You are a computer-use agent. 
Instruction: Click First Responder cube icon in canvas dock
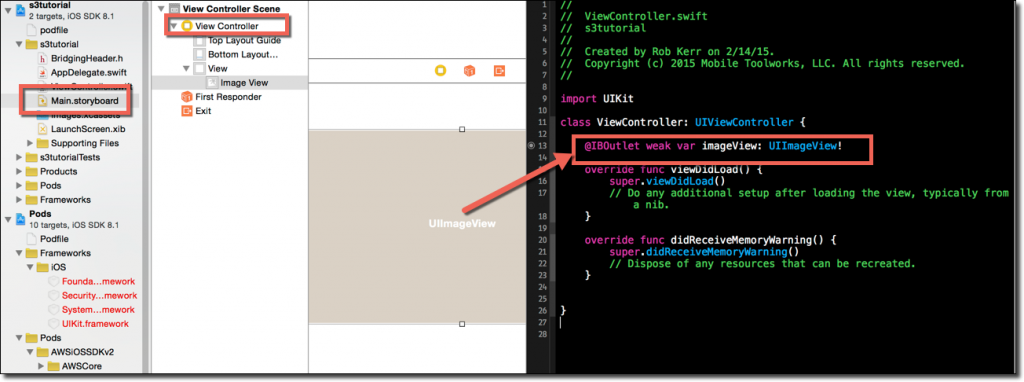click(x=470, y=71)
